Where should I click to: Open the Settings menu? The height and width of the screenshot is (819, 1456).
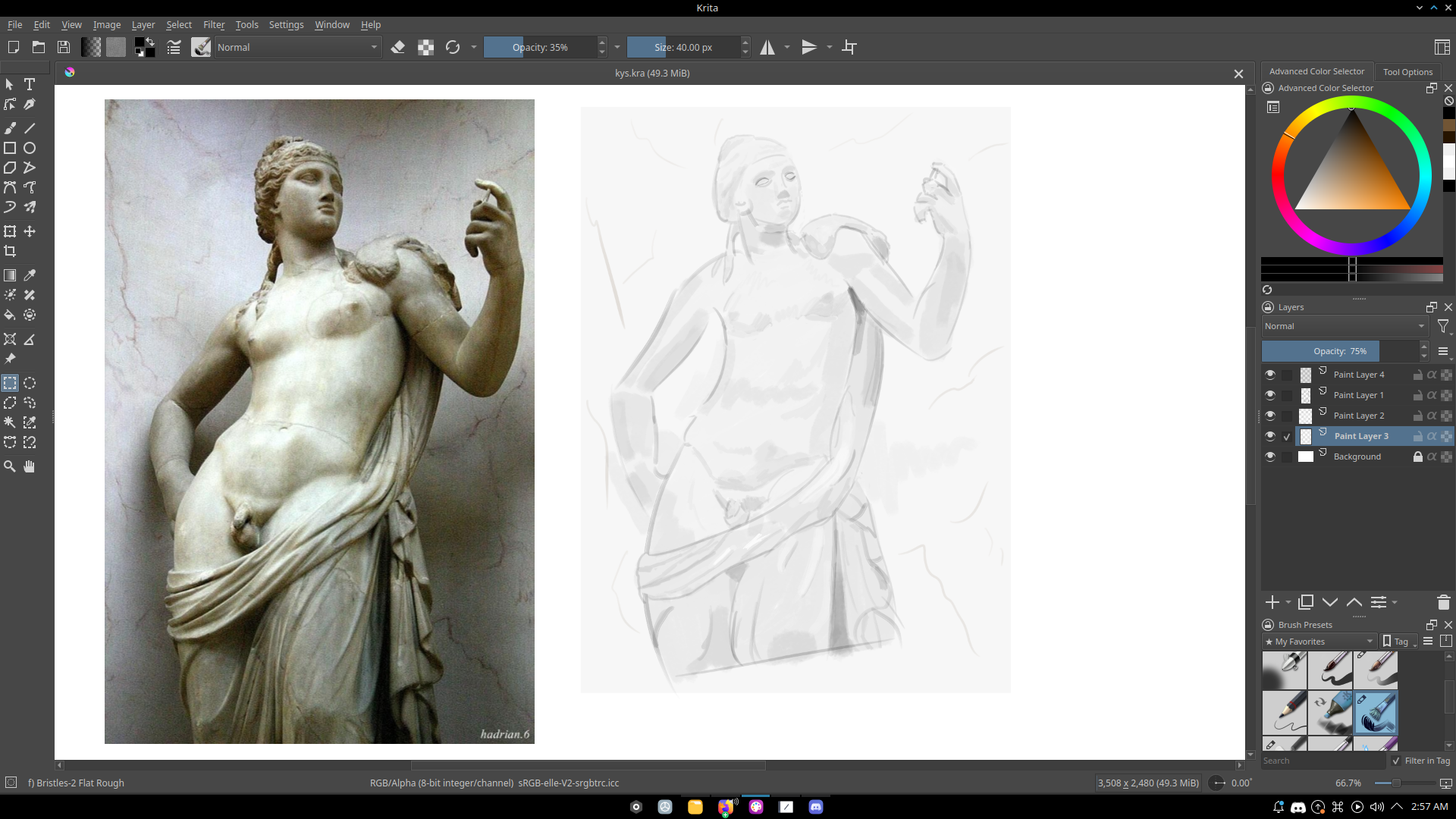coord(286,24)
